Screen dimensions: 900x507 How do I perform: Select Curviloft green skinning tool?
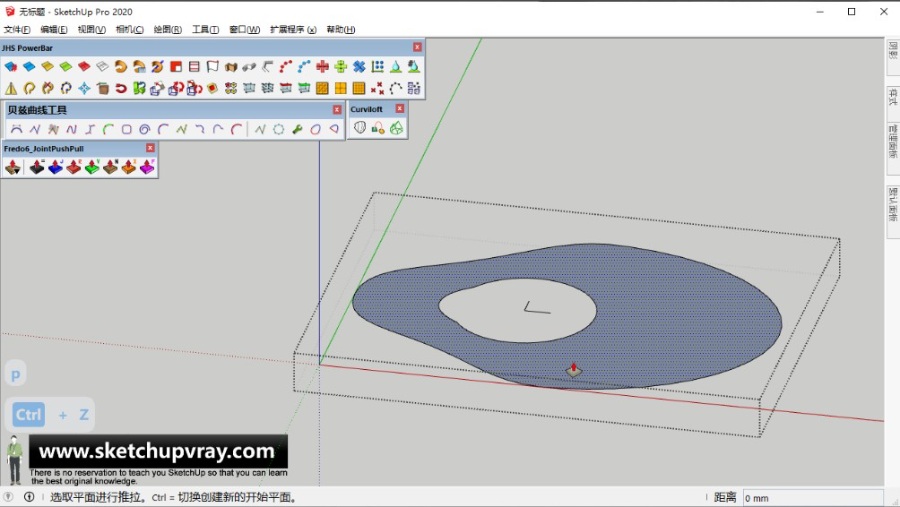pyautogui.click(x=397, y=128)
